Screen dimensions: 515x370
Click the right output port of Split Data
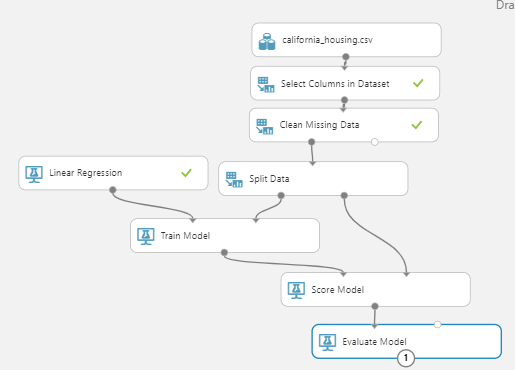click(x=344, y=195)
